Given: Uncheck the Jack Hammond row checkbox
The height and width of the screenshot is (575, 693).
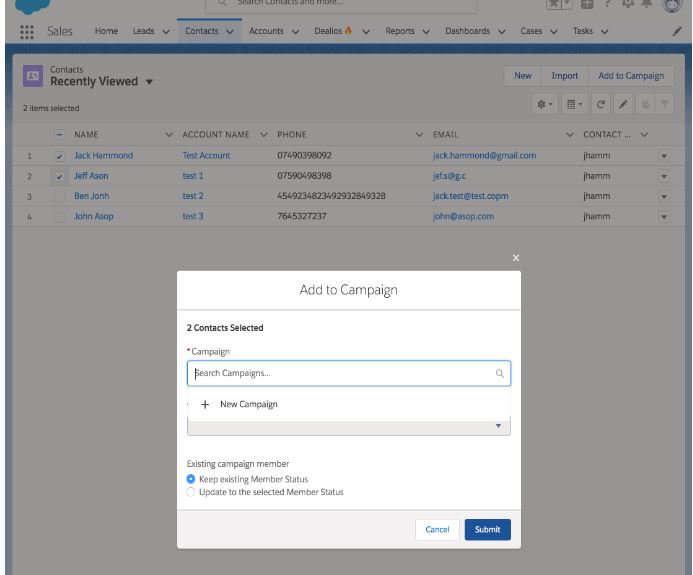Looking at the screenshot, I should click(x=60, y=156).
